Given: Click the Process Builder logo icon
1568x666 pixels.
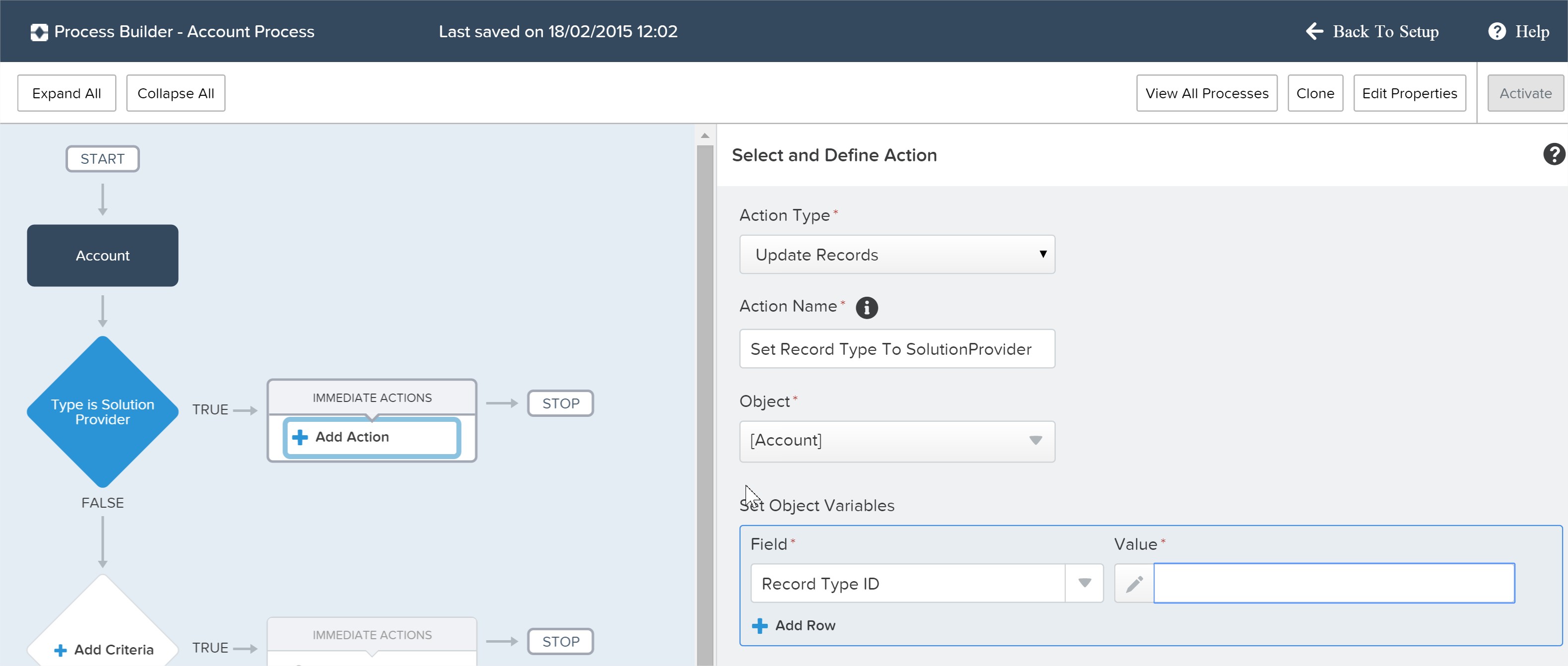Looking at the screenshot, I should pyautogui.click(x=39, y=32).
